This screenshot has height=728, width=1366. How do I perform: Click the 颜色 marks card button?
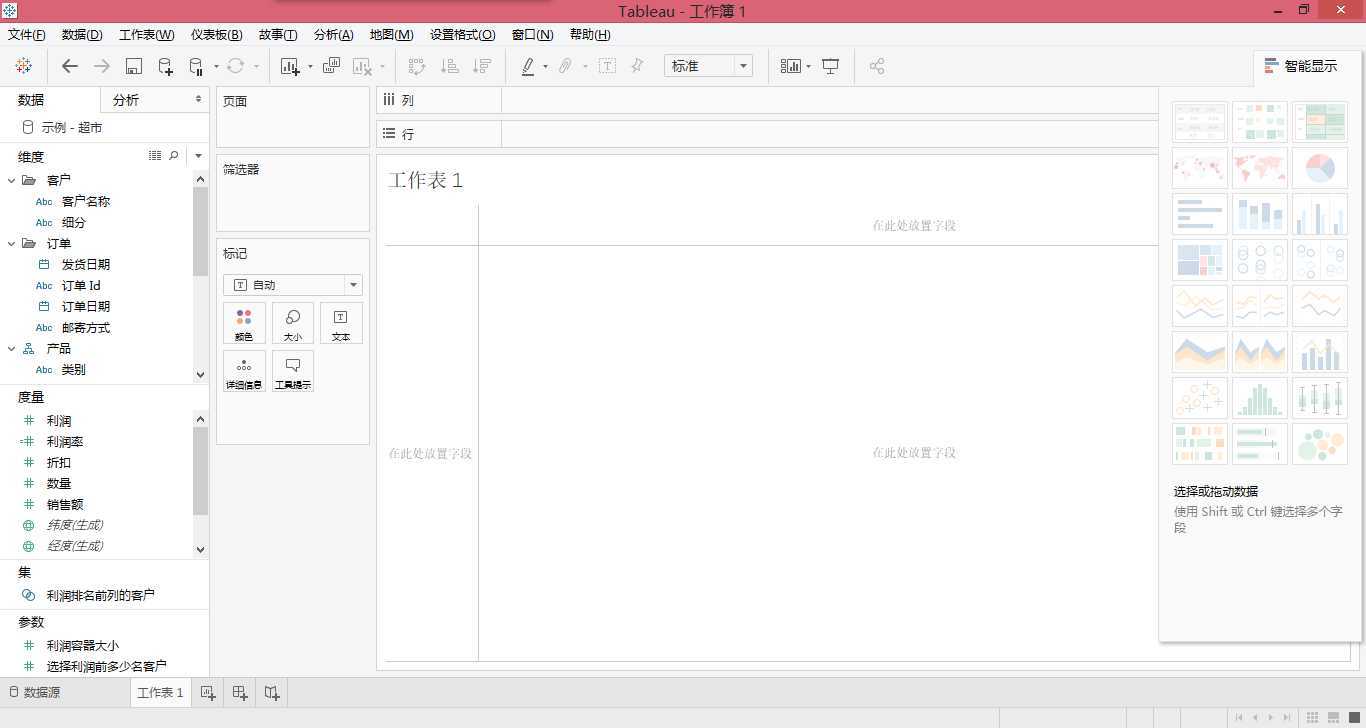point(244,323)
